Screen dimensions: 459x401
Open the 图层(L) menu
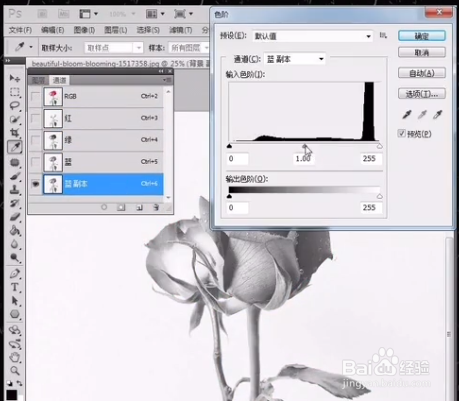point(116,30)
